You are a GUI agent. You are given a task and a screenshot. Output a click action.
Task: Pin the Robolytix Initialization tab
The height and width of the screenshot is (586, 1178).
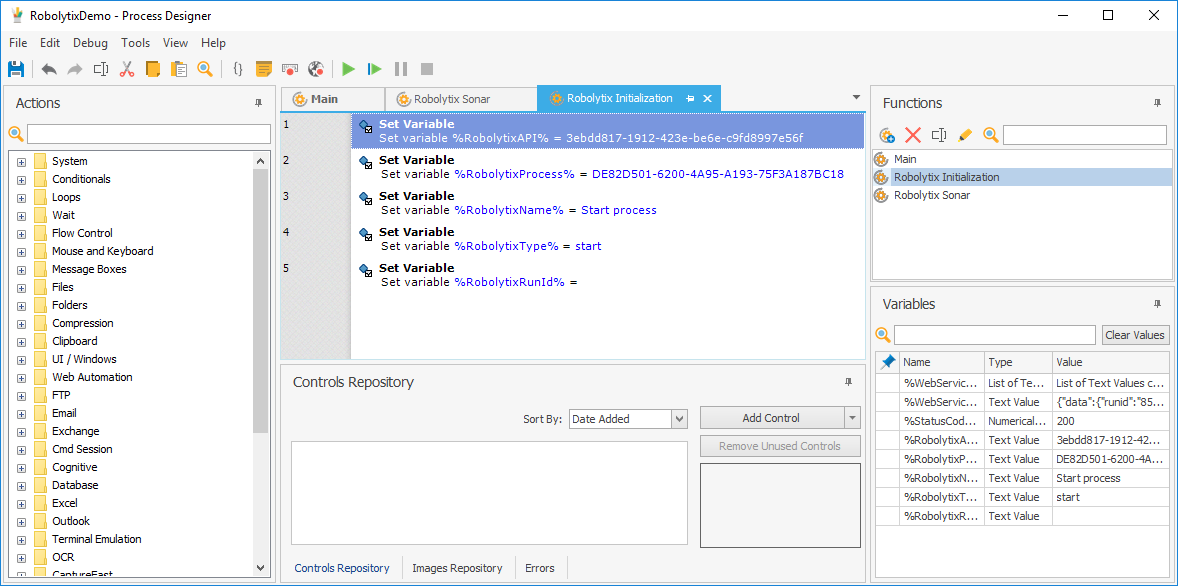690,98
